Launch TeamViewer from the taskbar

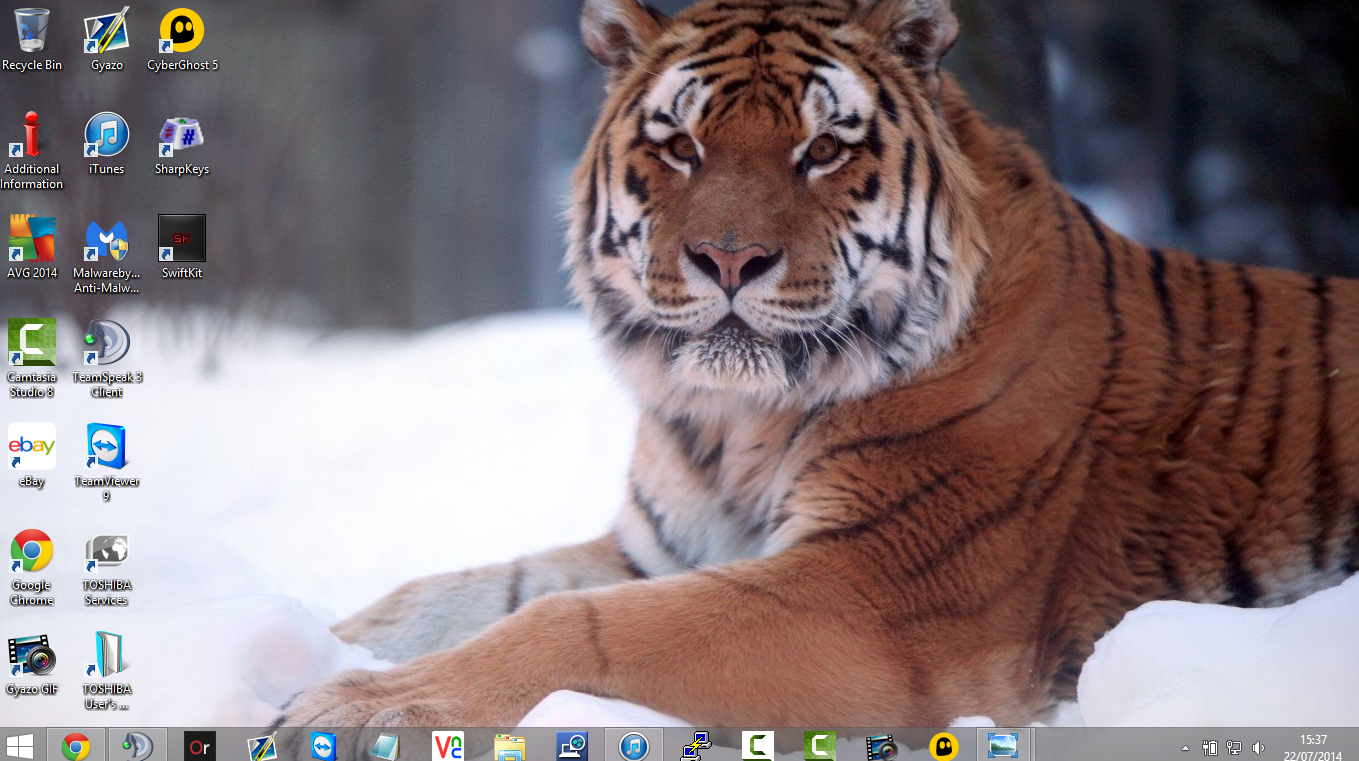point(324,746)
